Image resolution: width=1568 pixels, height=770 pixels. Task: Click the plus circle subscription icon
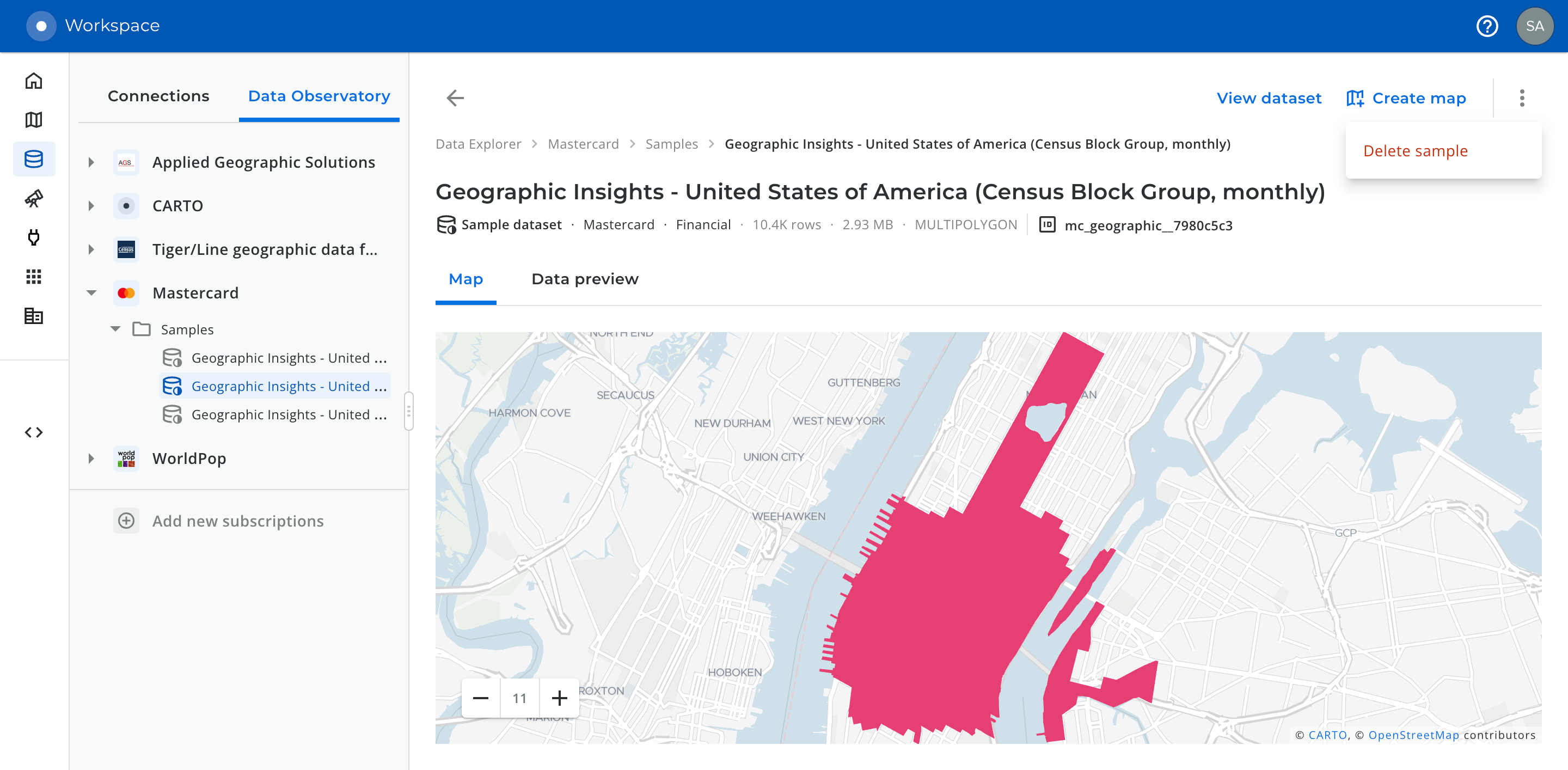(126, 521)
